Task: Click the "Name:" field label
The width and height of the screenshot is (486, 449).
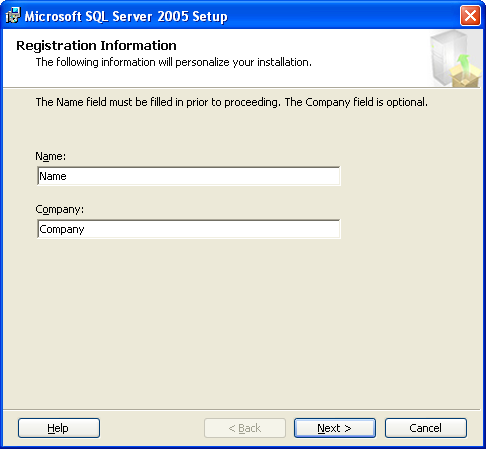Action: (x=51, y=156)
